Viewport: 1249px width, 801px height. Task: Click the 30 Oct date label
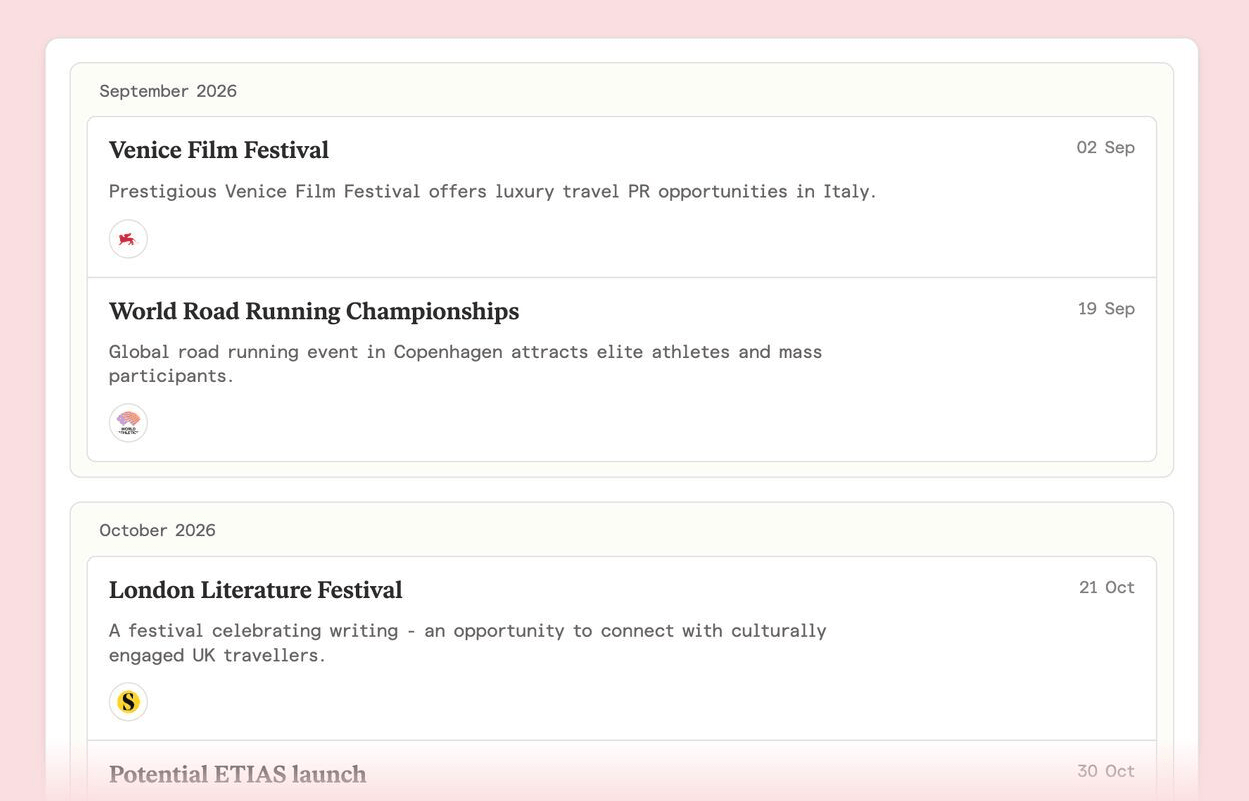pyautogui.click(x=1105, y=771)
